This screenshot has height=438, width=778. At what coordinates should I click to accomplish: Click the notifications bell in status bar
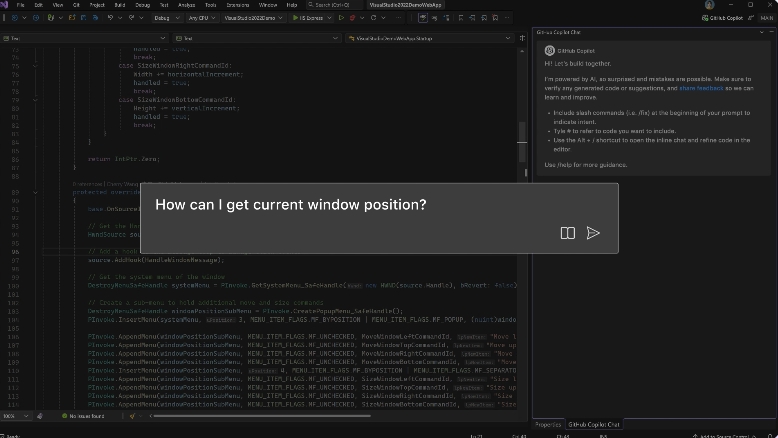pos(771,436)
